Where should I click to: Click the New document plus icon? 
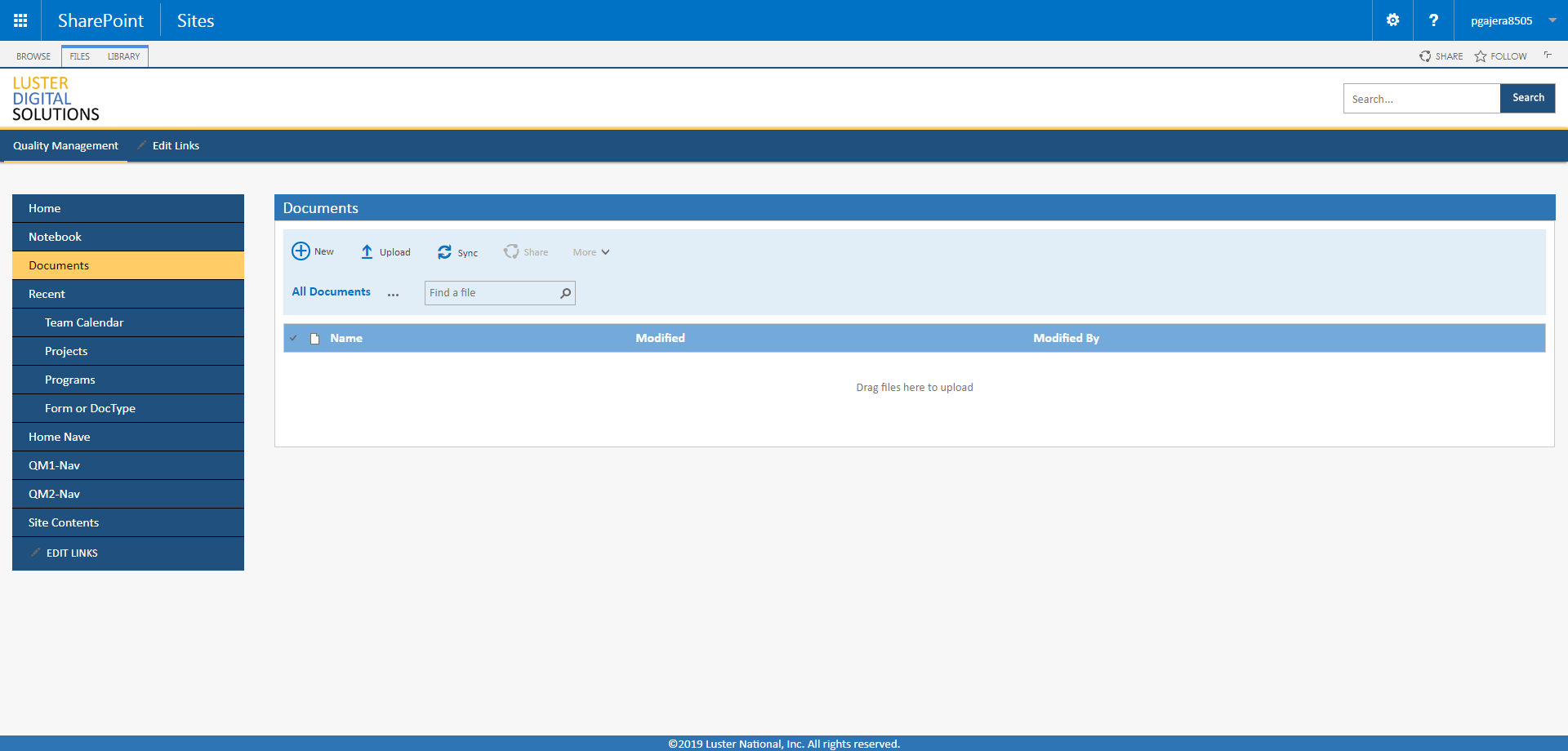coord(301,251)
